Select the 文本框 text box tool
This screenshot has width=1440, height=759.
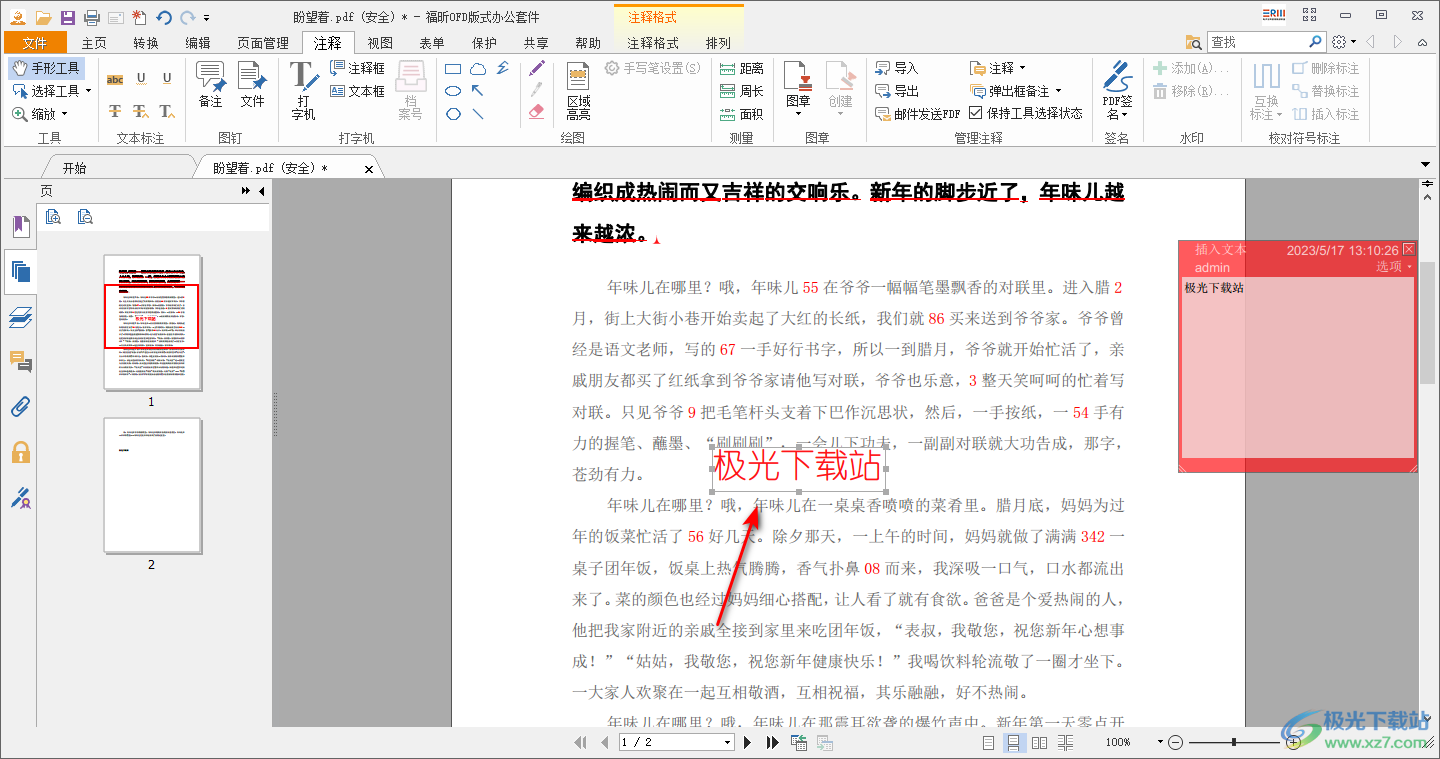[357, 91]
